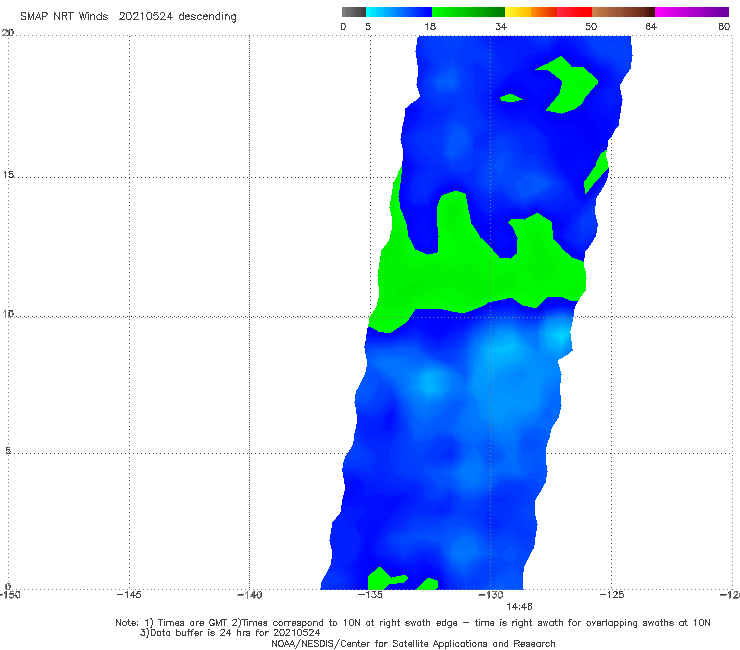Click the magenta-purple segment of the color bar
740x650 pixels.
coord(692,12)
